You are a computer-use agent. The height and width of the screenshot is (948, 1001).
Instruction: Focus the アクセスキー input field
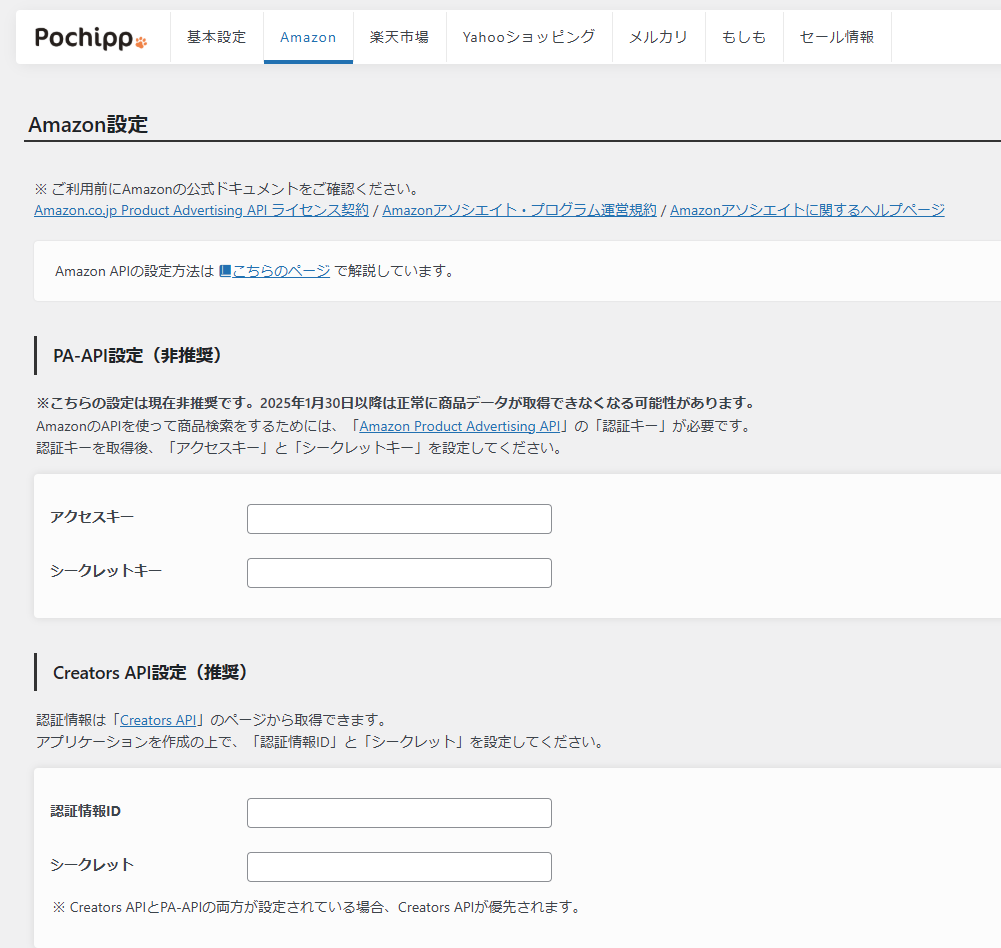399,519
